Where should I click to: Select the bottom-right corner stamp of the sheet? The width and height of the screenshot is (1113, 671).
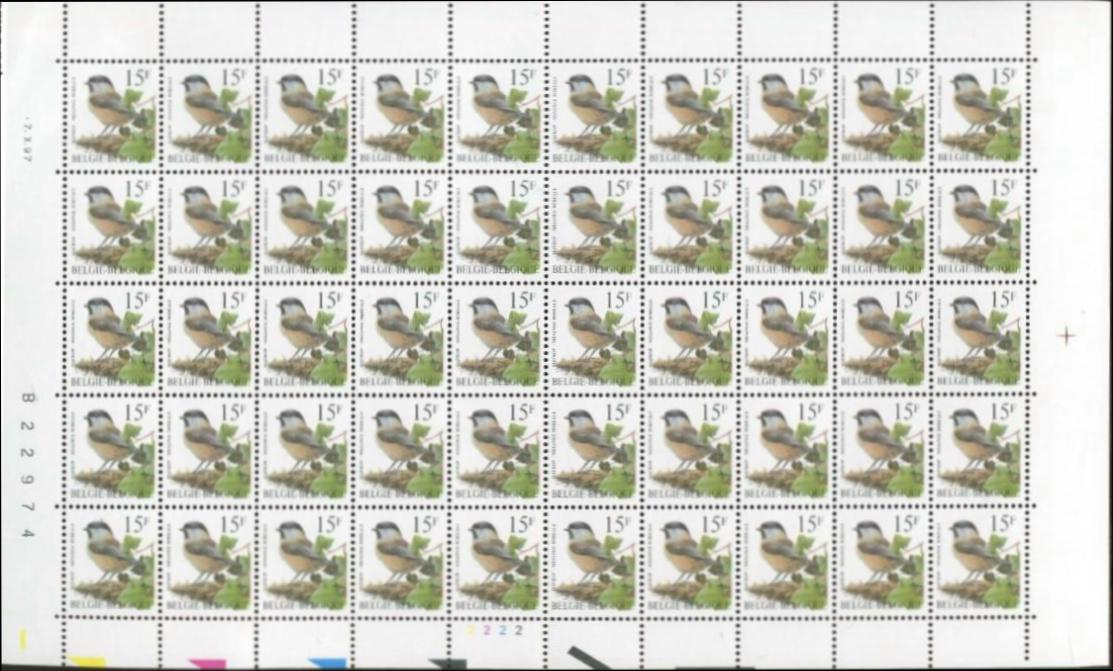click(x=982, y=562)
